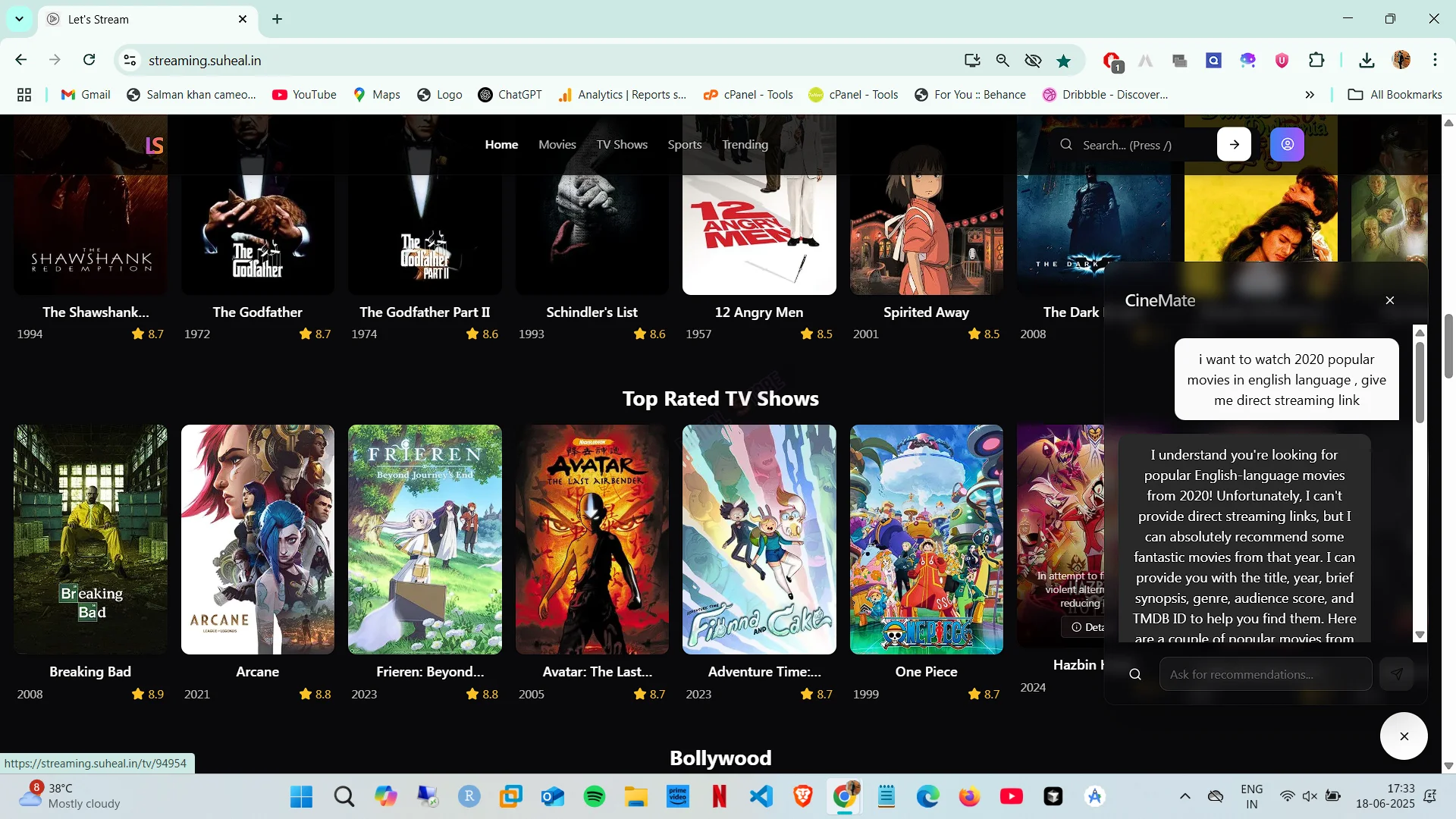Close the CineMate chat panel

point(1390,300)
